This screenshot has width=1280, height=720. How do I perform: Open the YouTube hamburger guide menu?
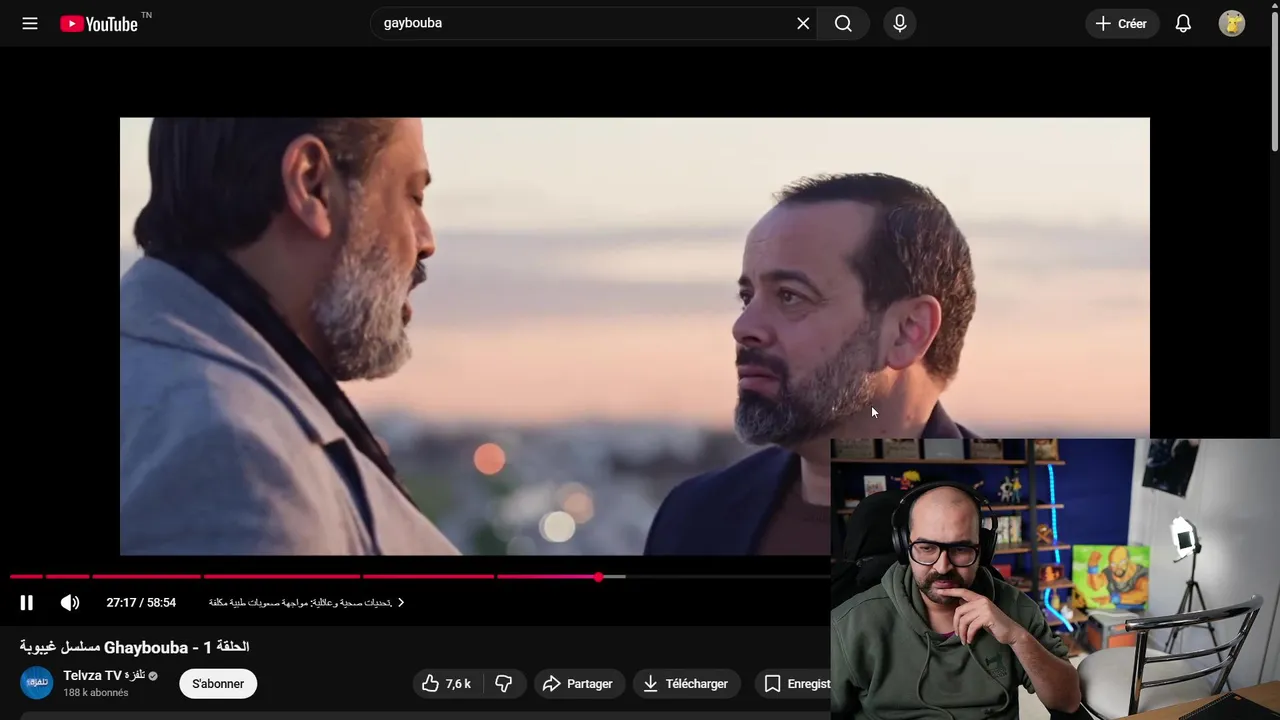tap(30, 23)
